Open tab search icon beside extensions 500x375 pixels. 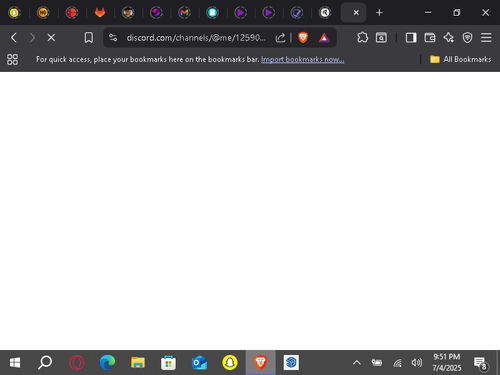point(381,38)
